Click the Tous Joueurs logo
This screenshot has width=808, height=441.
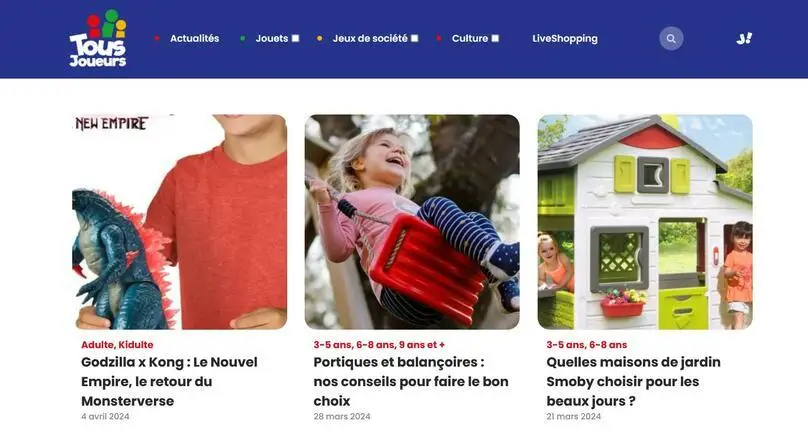click(x=98, y=39)
